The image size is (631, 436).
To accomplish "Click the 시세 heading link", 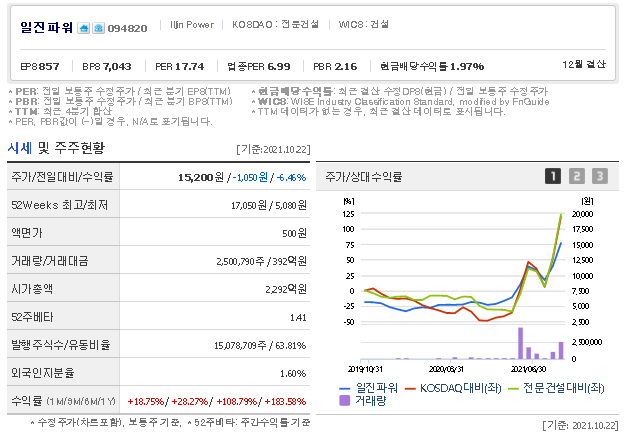I will coord(20,148).
